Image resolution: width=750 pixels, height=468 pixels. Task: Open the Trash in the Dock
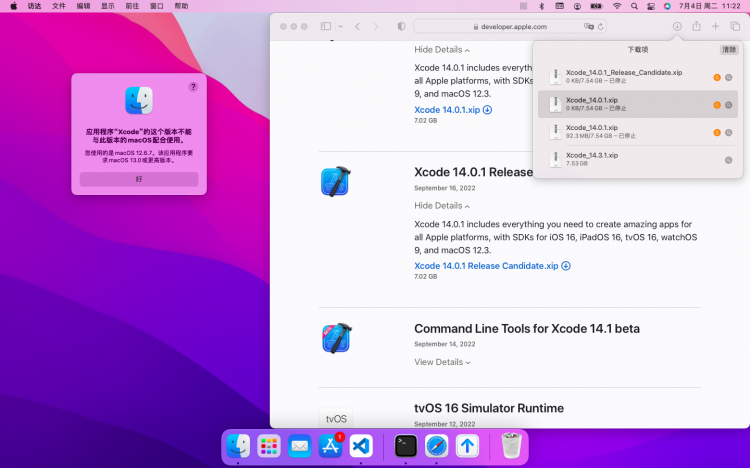pyautogui.click(x=511, y=446)
